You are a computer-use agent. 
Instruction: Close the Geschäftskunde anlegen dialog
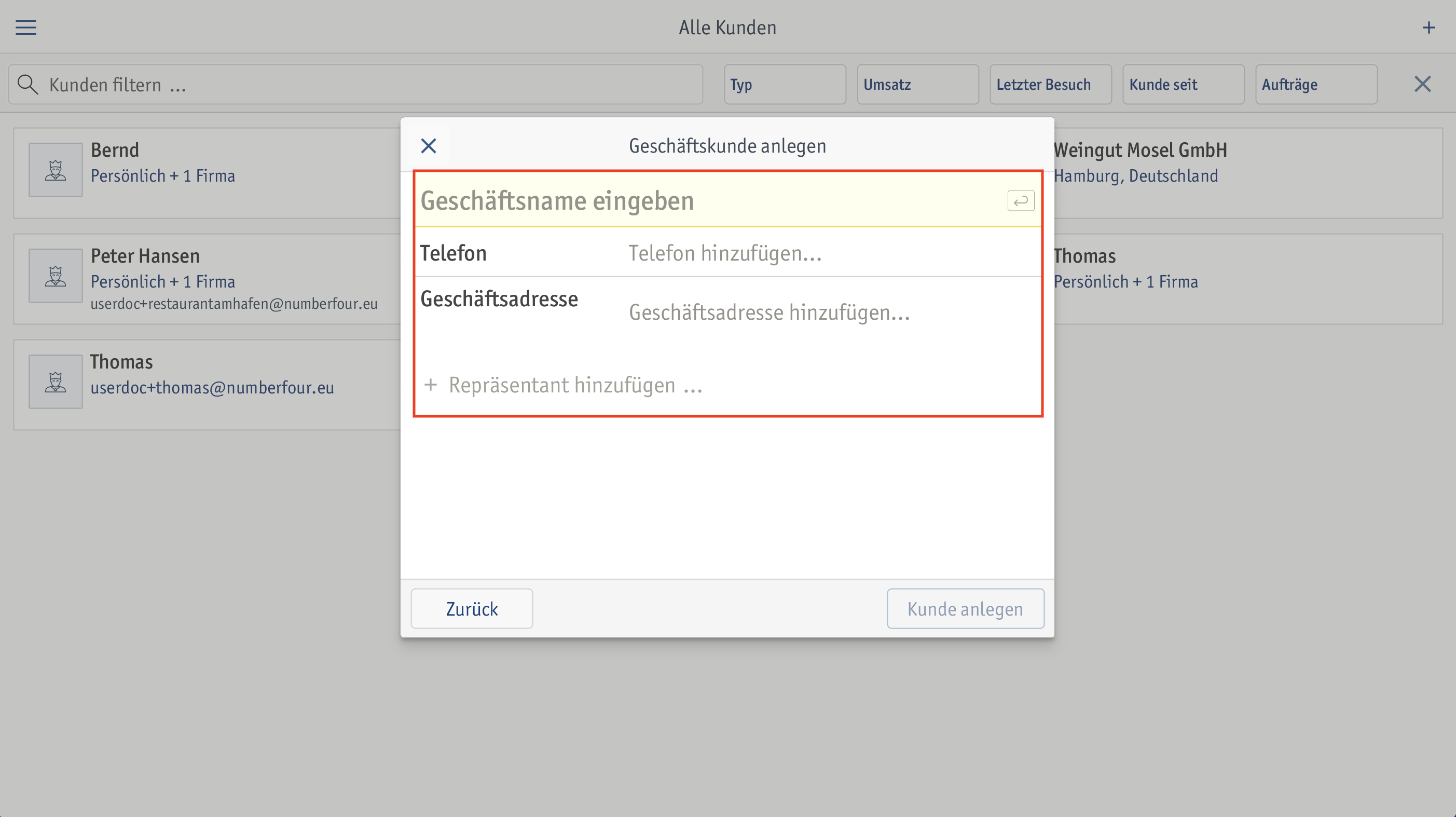pyautogui.click(x=429, y=146)
